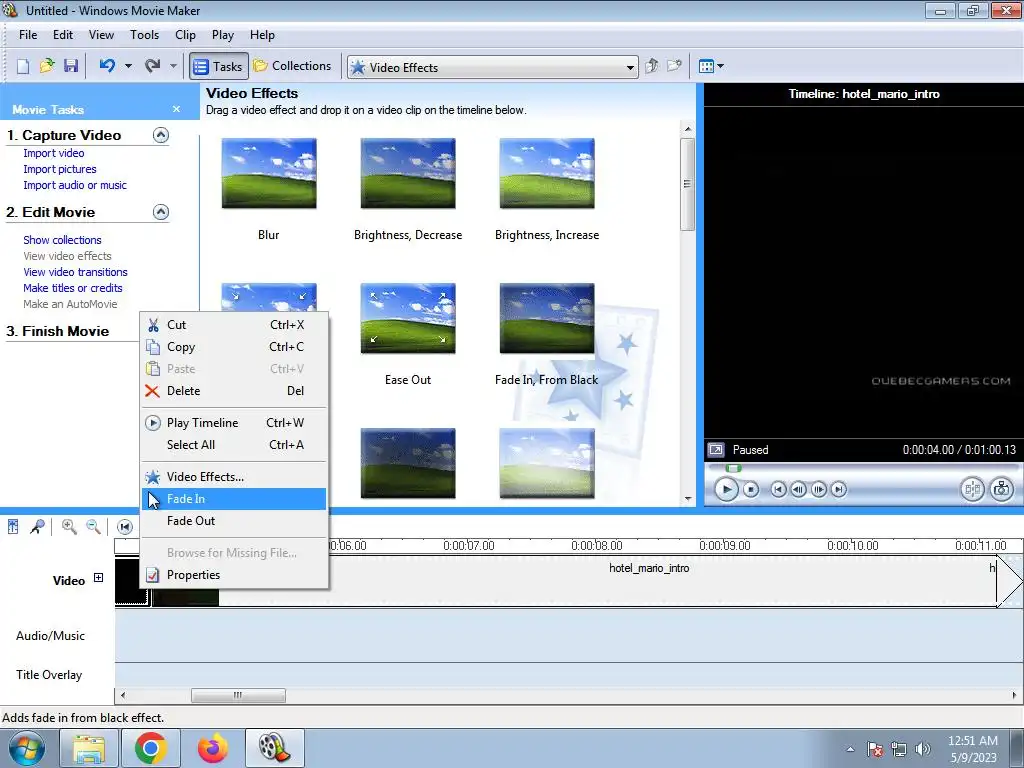
Task: Click the timeline horizontal scrollbar thumb
Action: click(238, 696)
